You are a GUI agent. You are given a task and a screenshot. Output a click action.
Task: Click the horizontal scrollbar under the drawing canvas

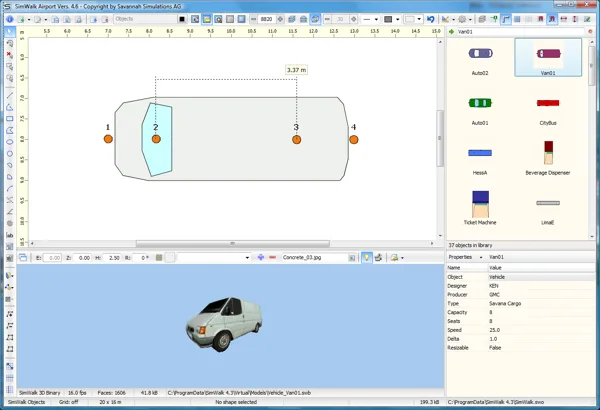(233, 243)
